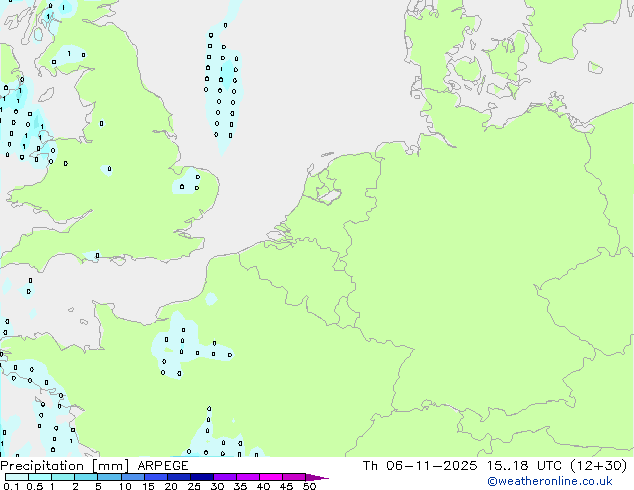The height and width of the screenshot is (490, 634).
Task: Pick the bright magenta legend swatch after 40
Action: point(271,477)
